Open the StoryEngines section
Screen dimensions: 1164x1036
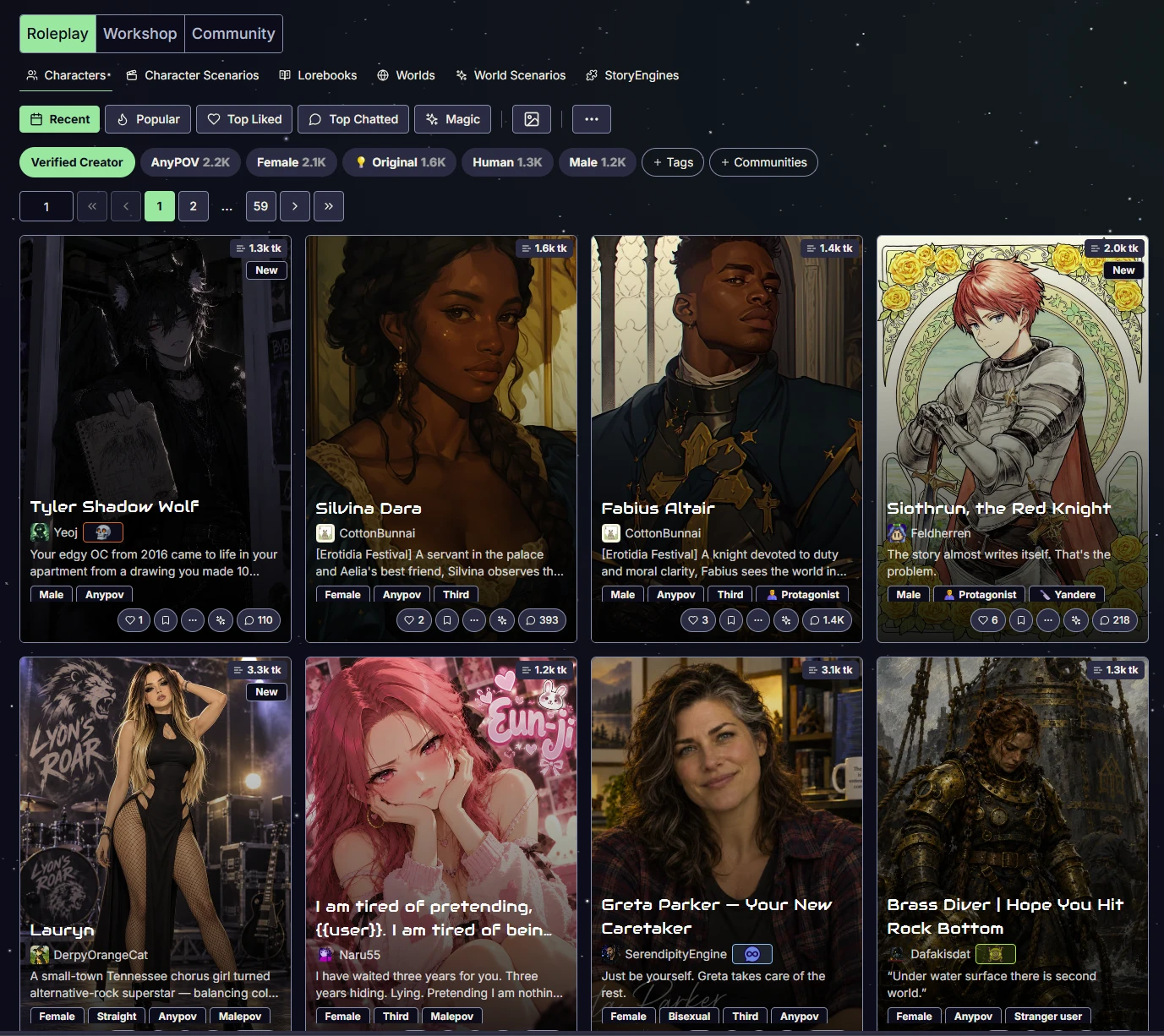pyautogui.click(x=632, y=75)
